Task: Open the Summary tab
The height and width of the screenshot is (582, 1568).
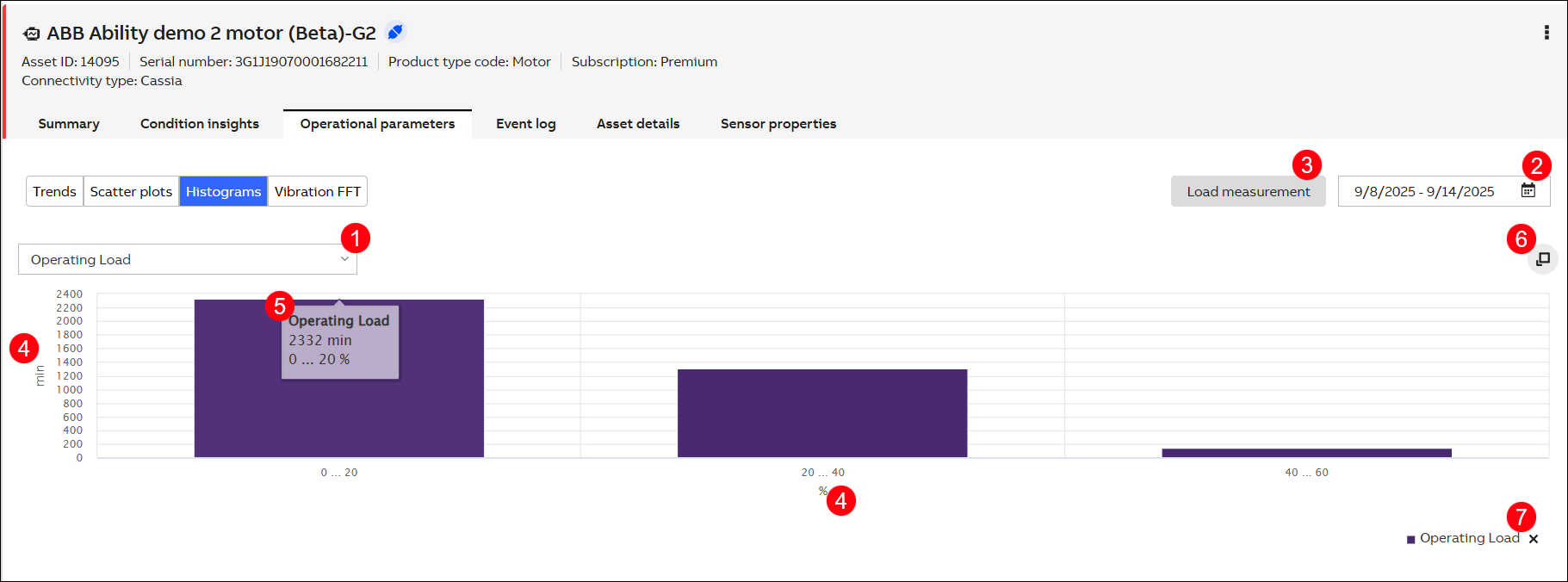Action: point(69,124)
